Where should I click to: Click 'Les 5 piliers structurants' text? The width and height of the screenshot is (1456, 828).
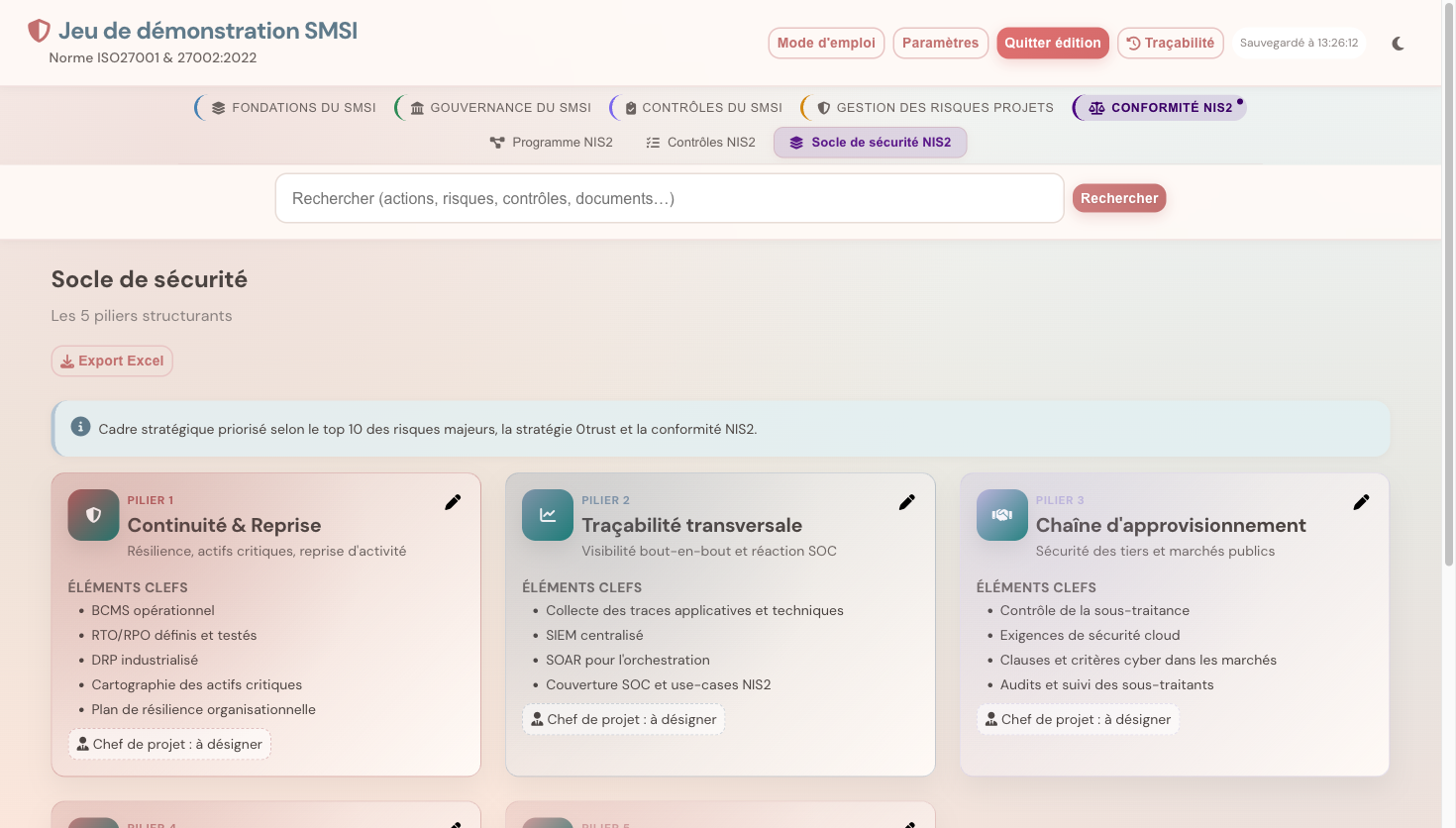(x=142, y=316)
